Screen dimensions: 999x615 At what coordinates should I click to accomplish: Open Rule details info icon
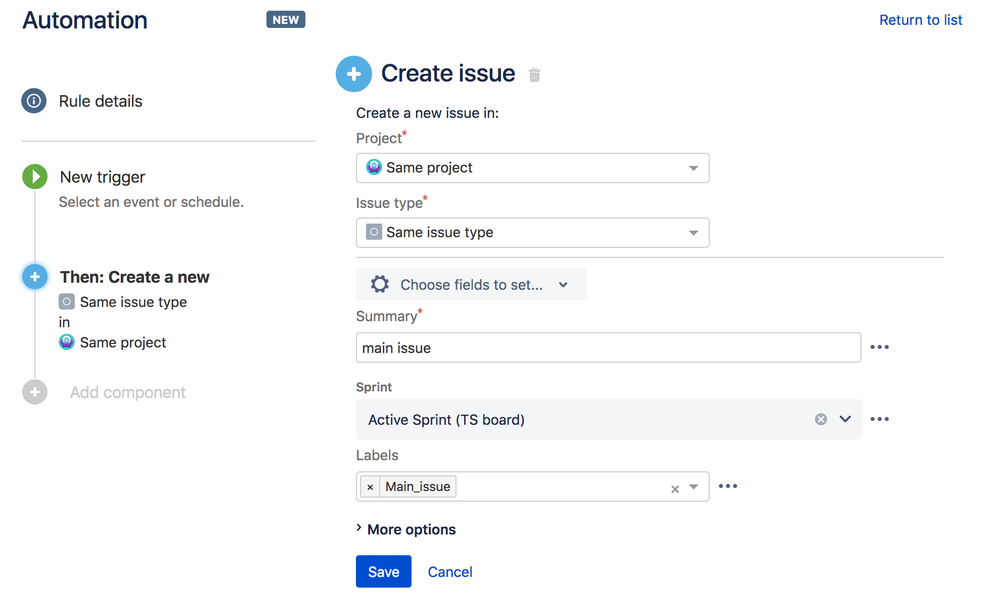click(x=34, y=101)
